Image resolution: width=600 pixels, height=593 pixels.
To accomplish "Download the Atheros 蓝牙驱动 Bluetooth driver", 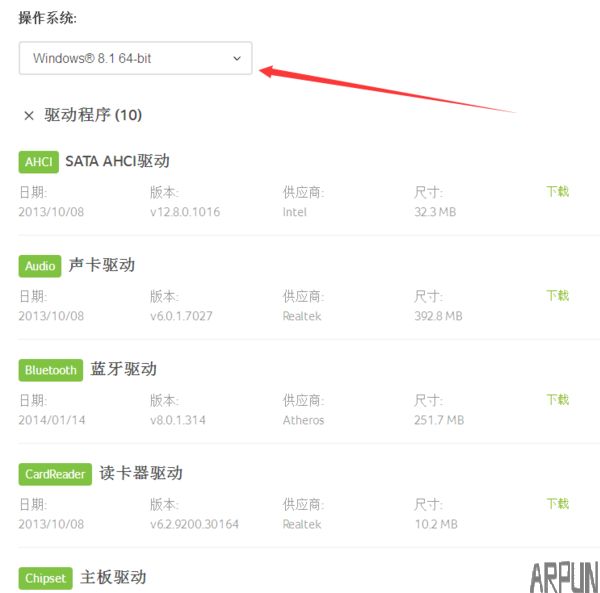I will click(x=558, y=399).
